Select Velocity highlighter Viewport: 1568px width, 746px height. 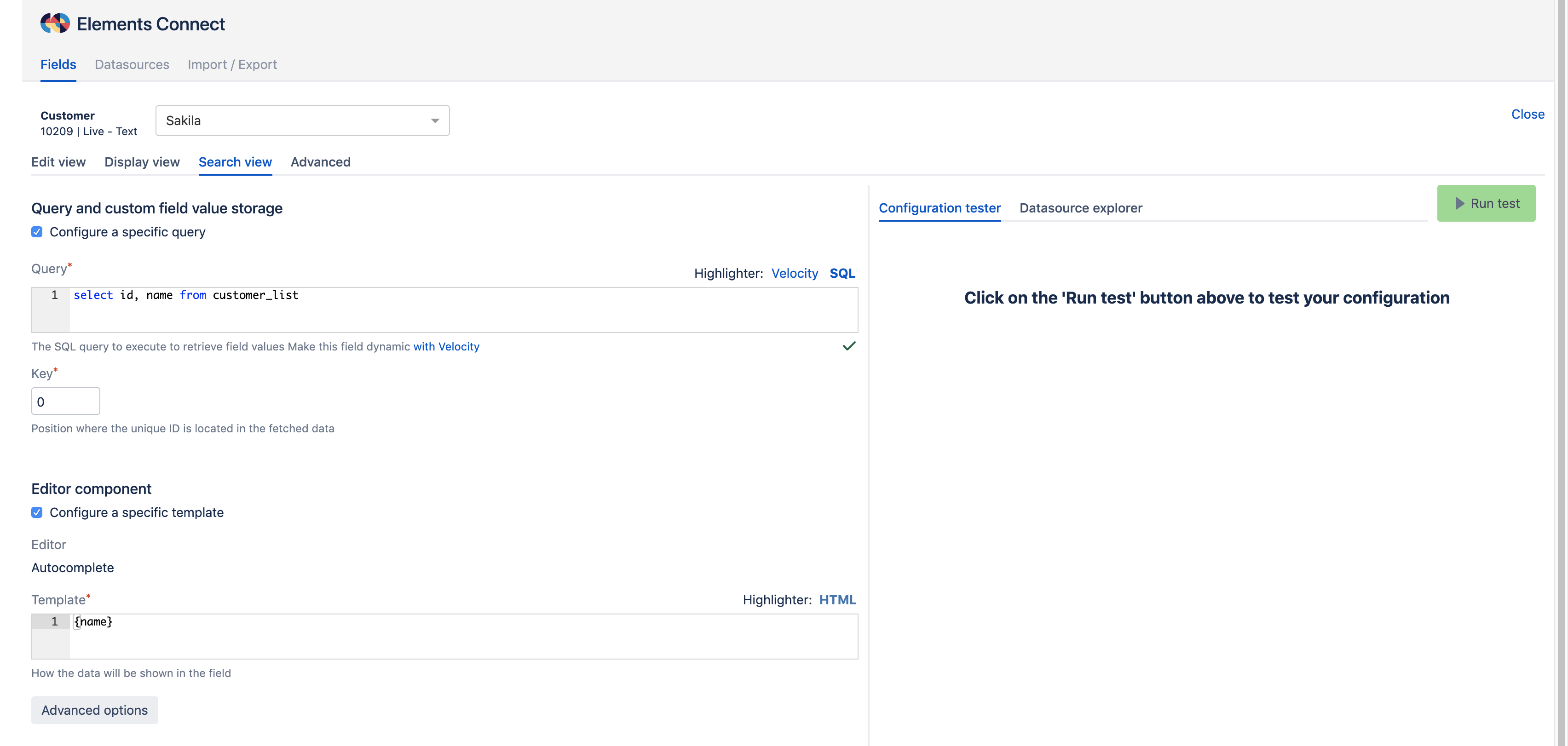[794, 273]
